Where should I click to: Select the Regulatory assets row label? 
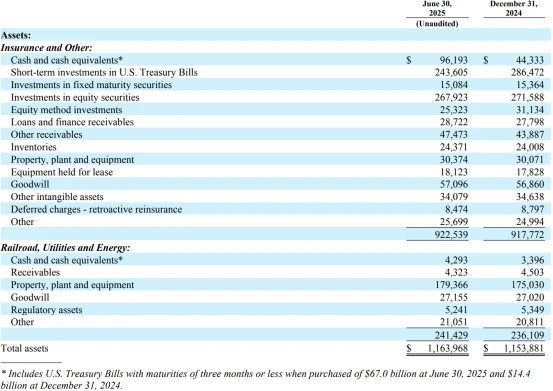coord(47,310)
